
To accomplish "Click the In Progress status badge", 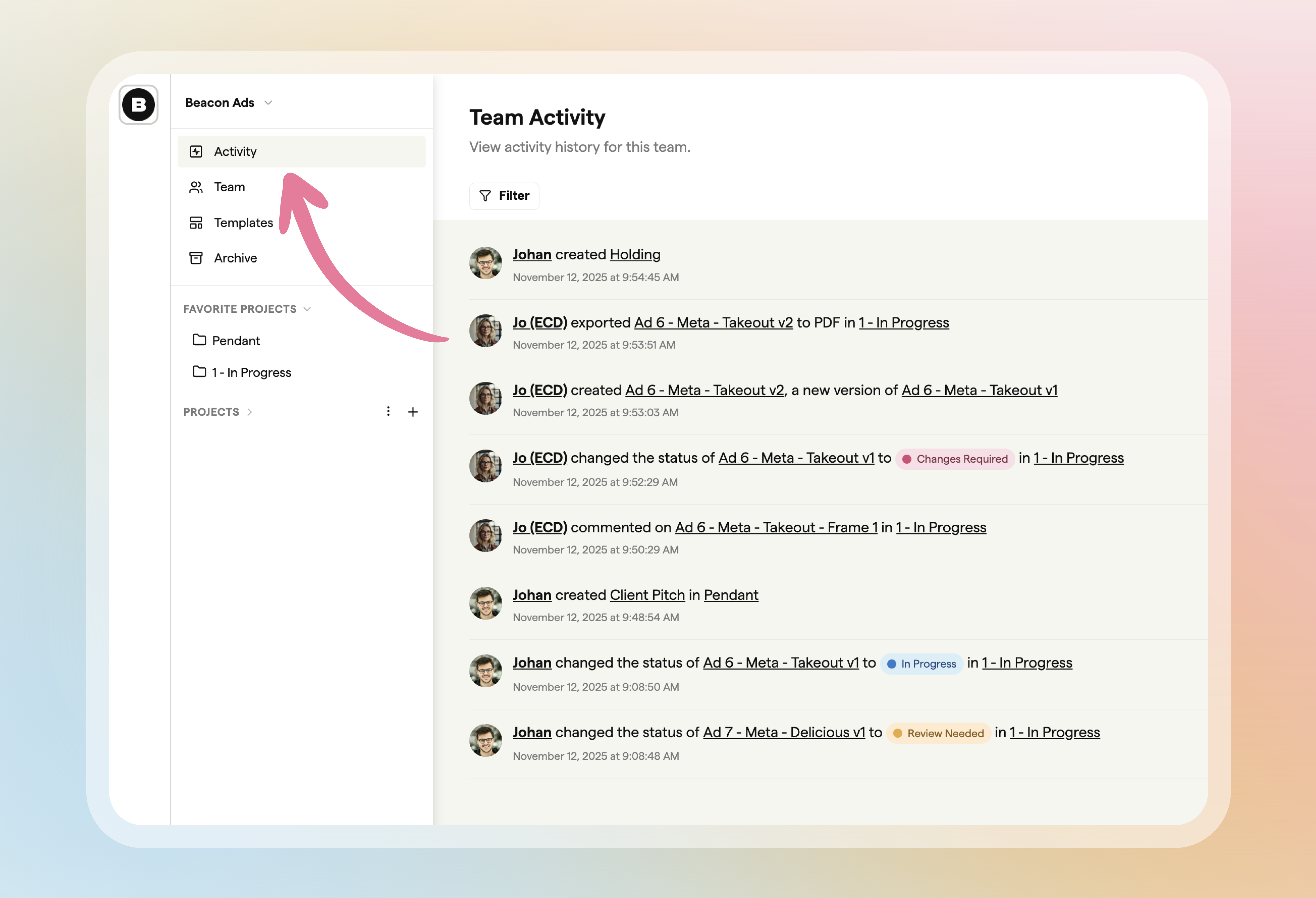I will [921, 664].
